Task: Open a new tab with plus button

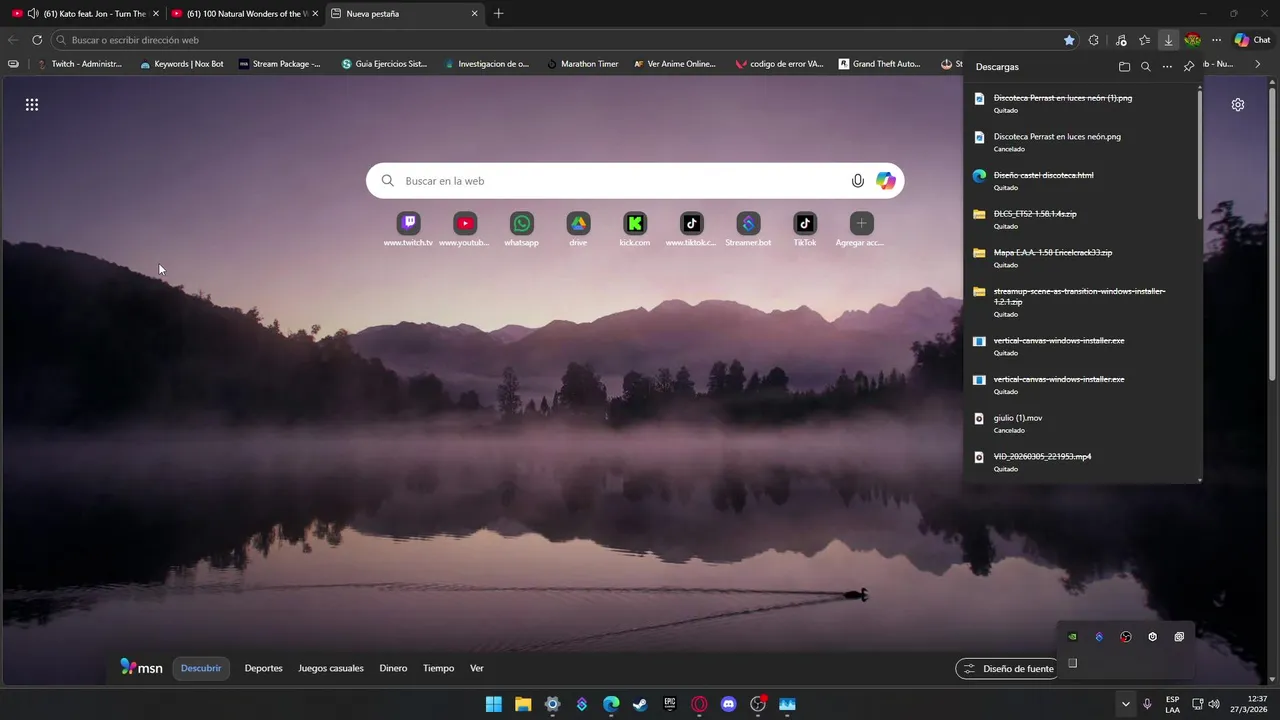Action: click(498, 13)
